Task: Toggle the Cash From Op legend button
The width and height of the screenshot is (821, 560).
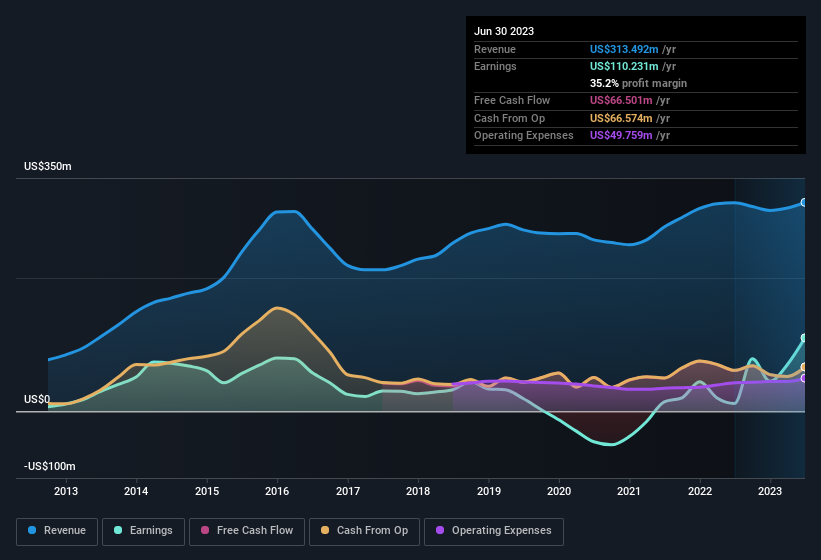Action: [364, 531]
